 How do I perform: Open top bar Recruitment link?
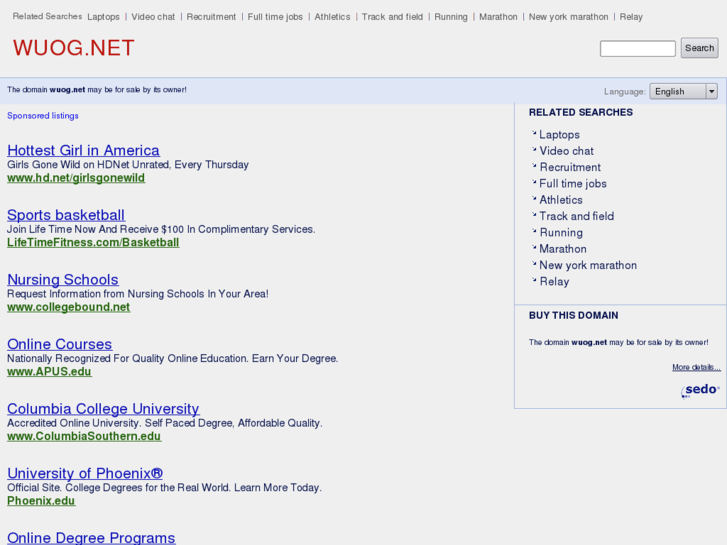tap(211, 17)
